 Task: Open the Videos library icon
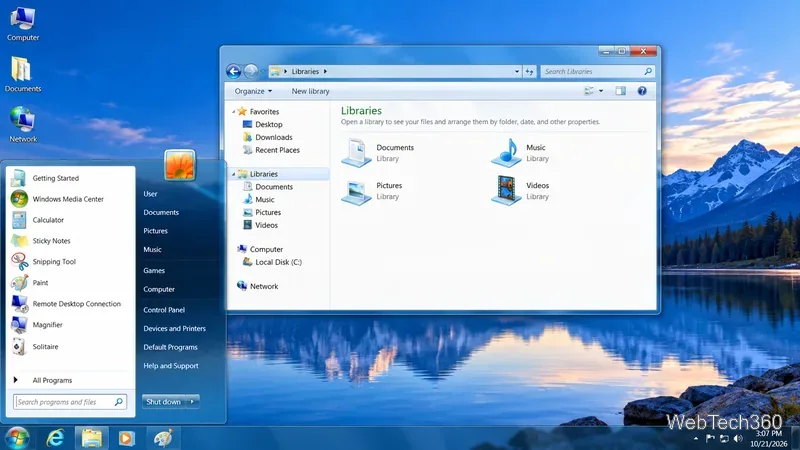click(506, 190)
